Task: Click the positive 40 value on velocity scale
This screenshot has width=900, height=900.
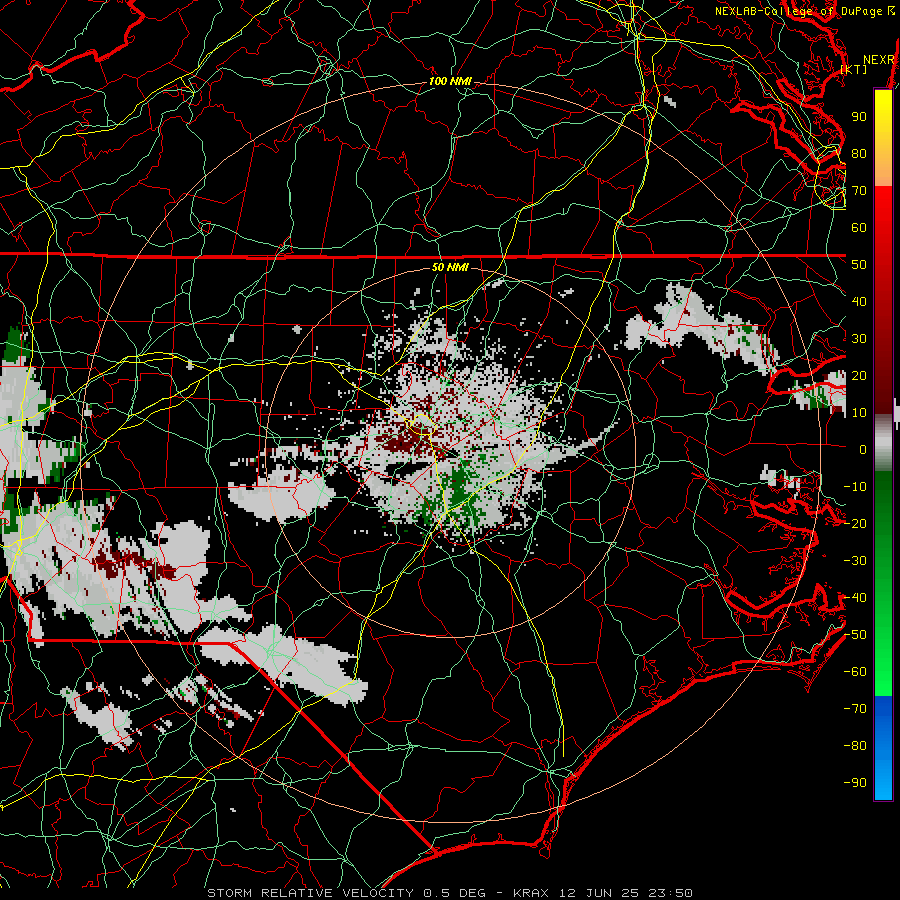Action: (x=859, y=301)
